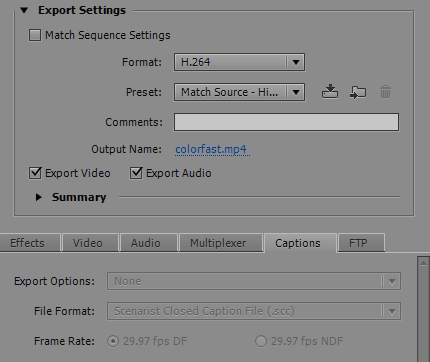The image size is (430, 362).
Task: Collapse the Export Settings section
Action: click(x=24, y=10)
